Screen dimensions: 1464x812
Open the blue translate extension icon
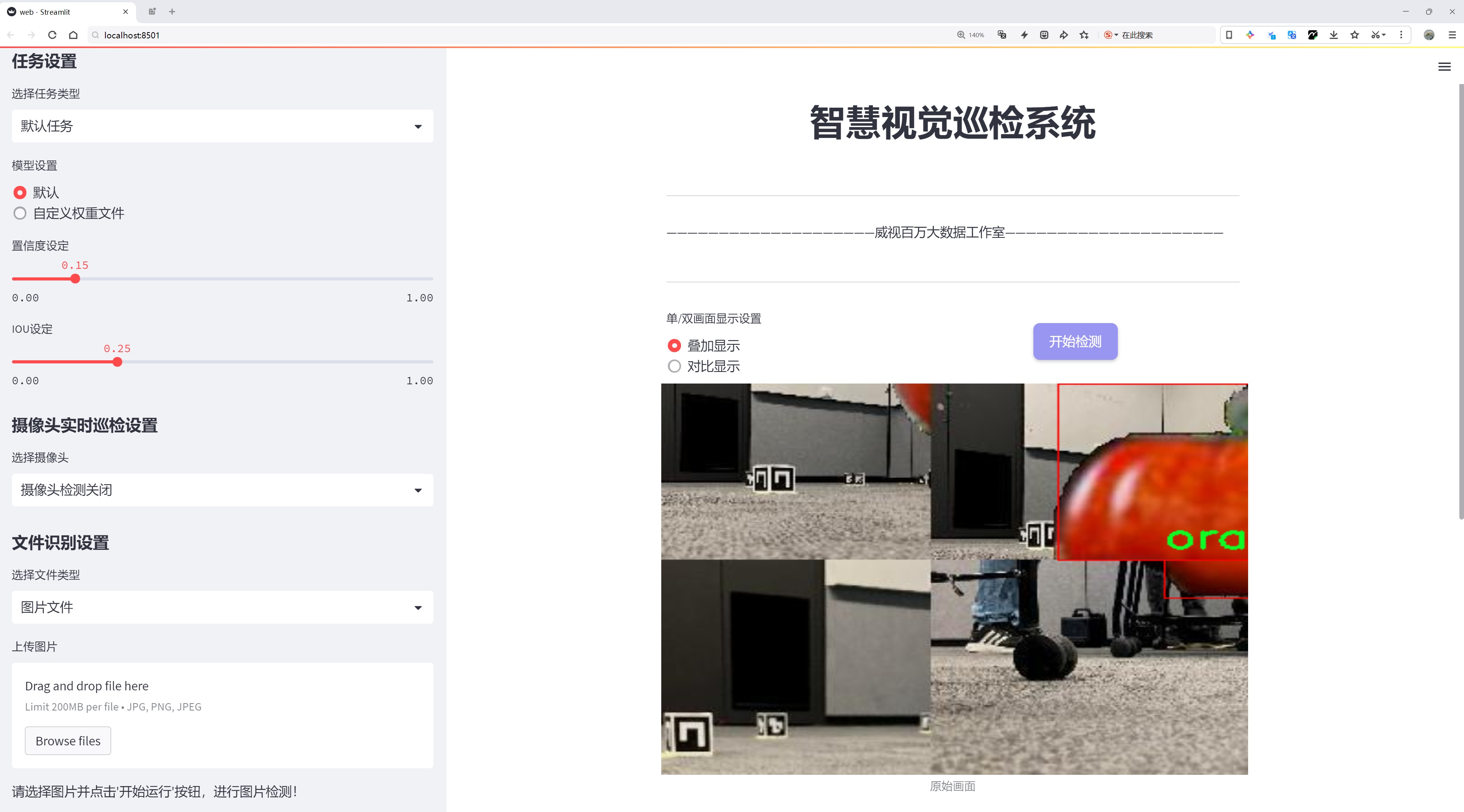1292,34
